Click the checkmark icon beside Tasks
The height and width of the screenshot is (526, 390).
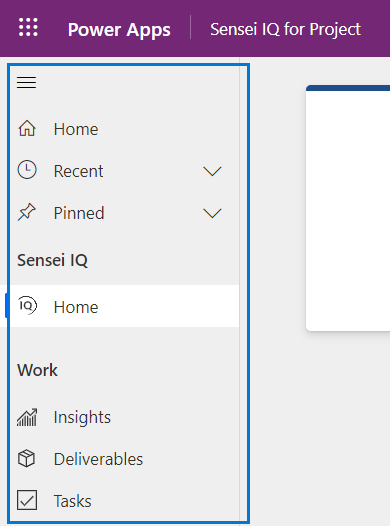(x=27, y=500)
